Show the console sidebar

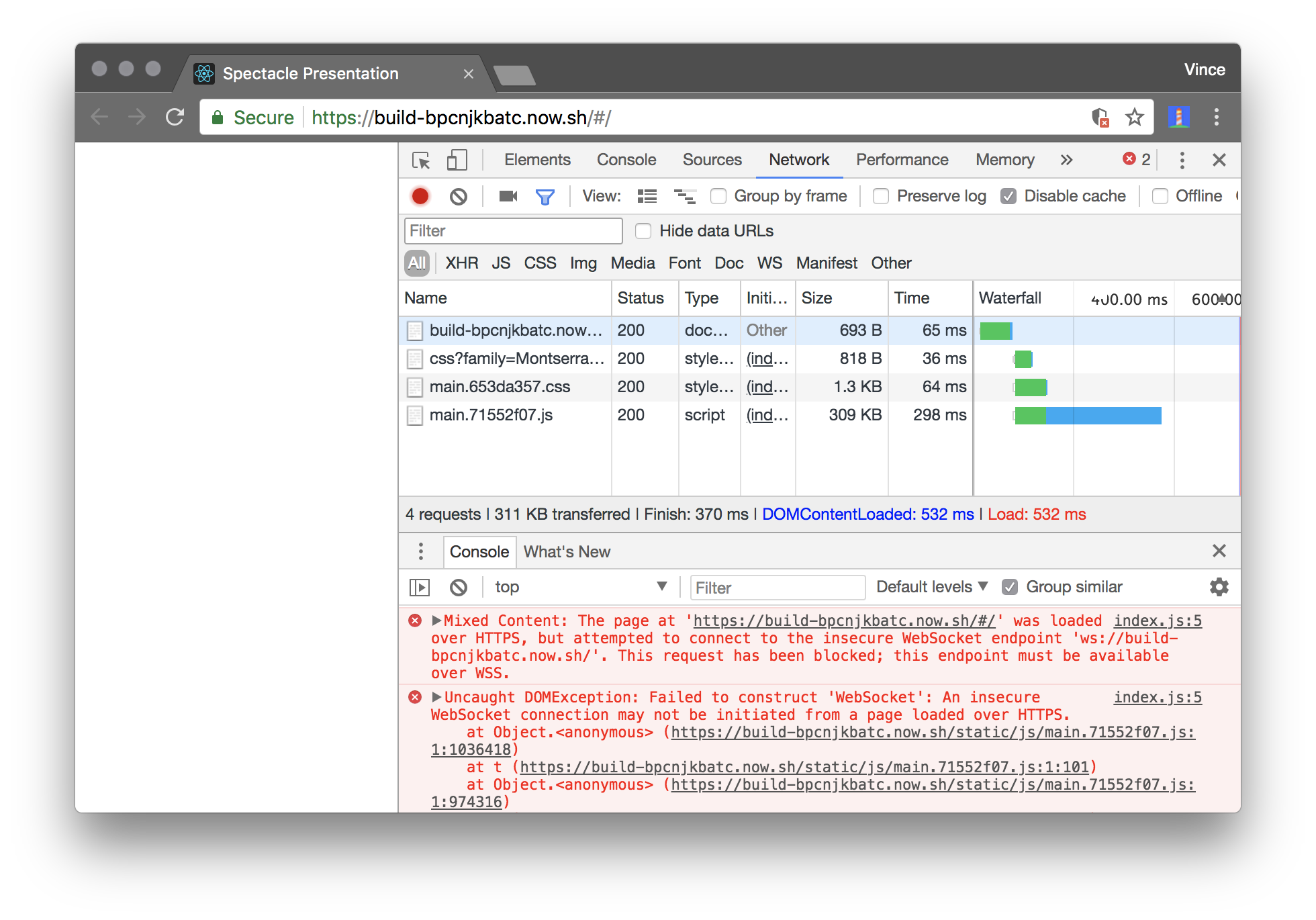coord(420,587)
